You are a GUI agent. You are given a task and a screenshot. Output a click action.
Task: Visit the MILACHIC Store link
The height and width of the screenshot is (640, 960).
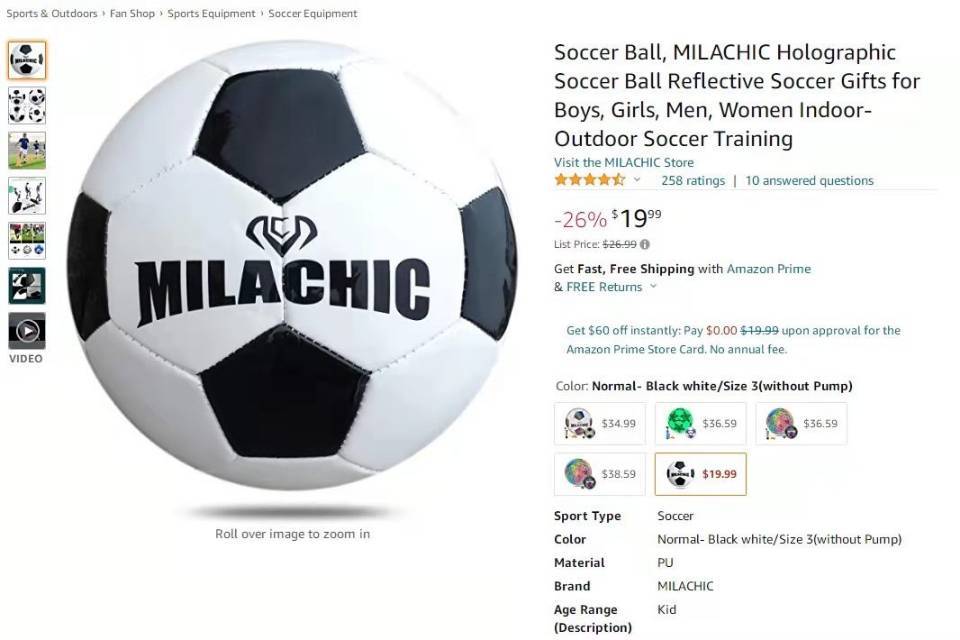pyautogui.click(x=624, y=163)
